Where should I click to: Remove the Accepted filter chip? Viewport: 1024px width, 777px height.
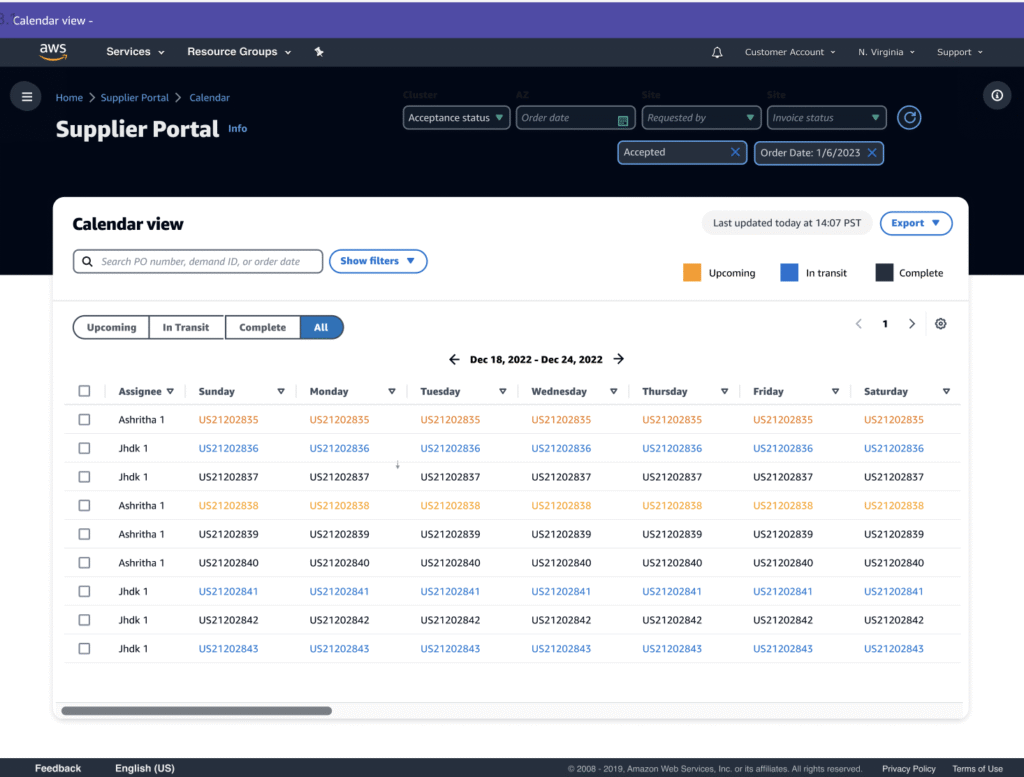[x=735, y=152]
